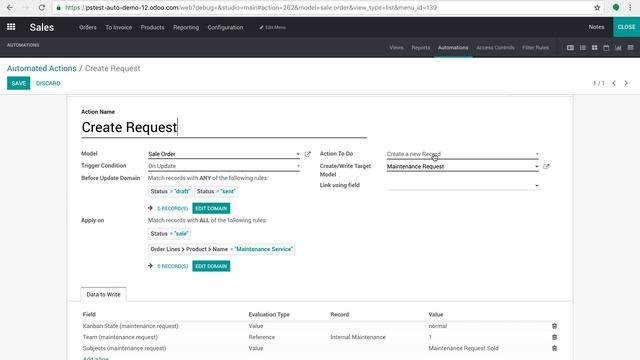The image size is (640, 360).
Task: Switch to the list view icon
Action: pyautogui.click(x=582, y=48)
